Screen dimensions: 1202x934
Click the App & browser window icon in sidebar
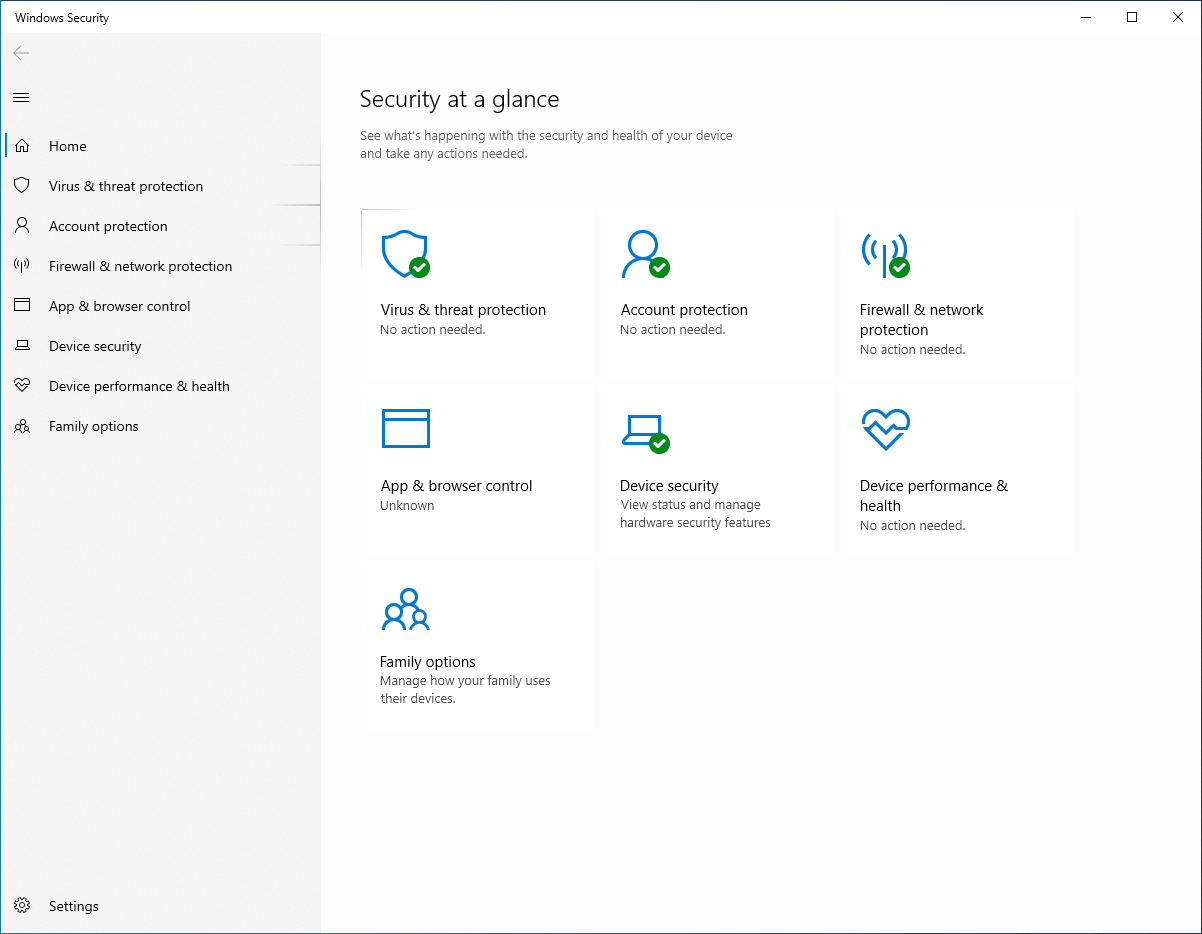[22, 306]
